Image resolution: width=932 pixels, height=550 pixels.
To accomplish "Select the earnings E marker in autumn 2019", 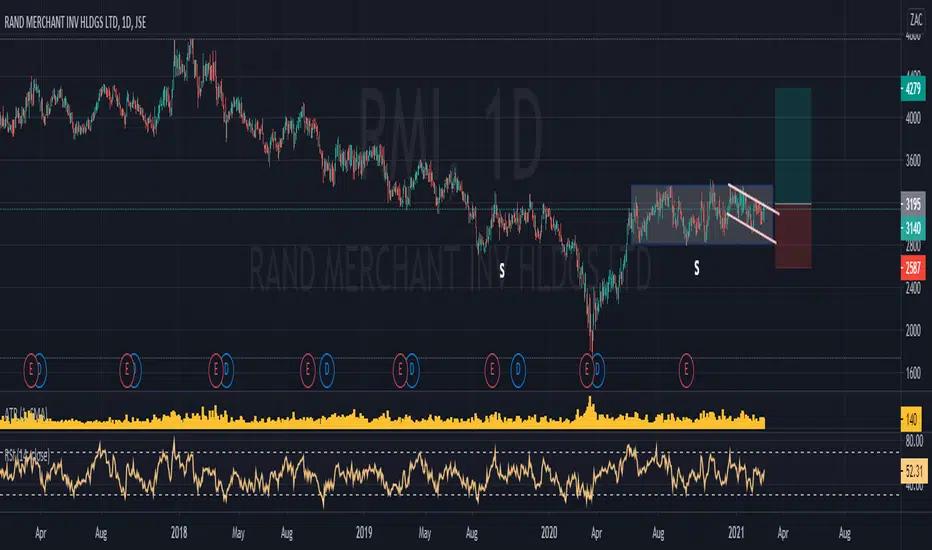I will coord(492,370).
